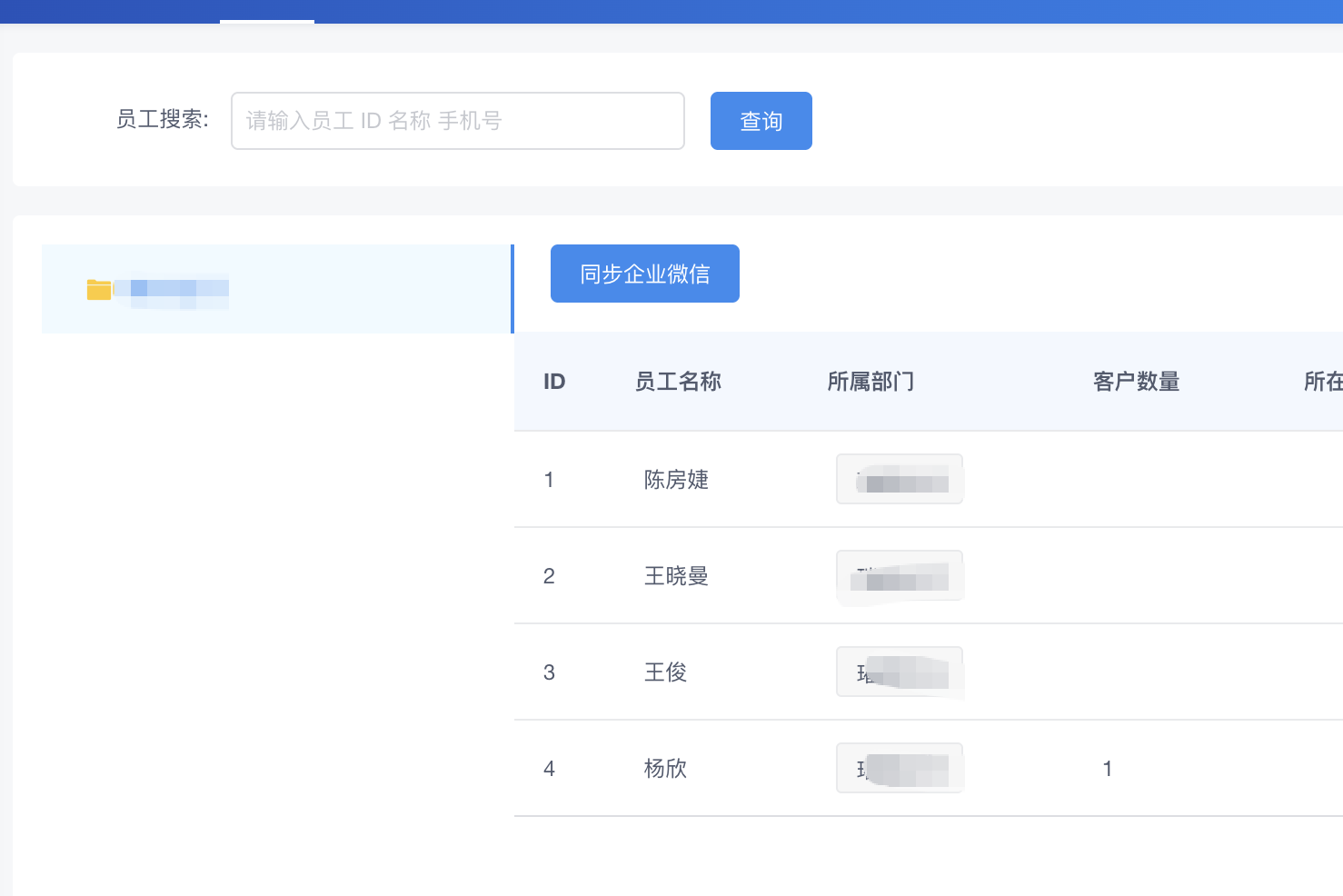Click the ID column header
1343x896 pixels.
point(554,382)
